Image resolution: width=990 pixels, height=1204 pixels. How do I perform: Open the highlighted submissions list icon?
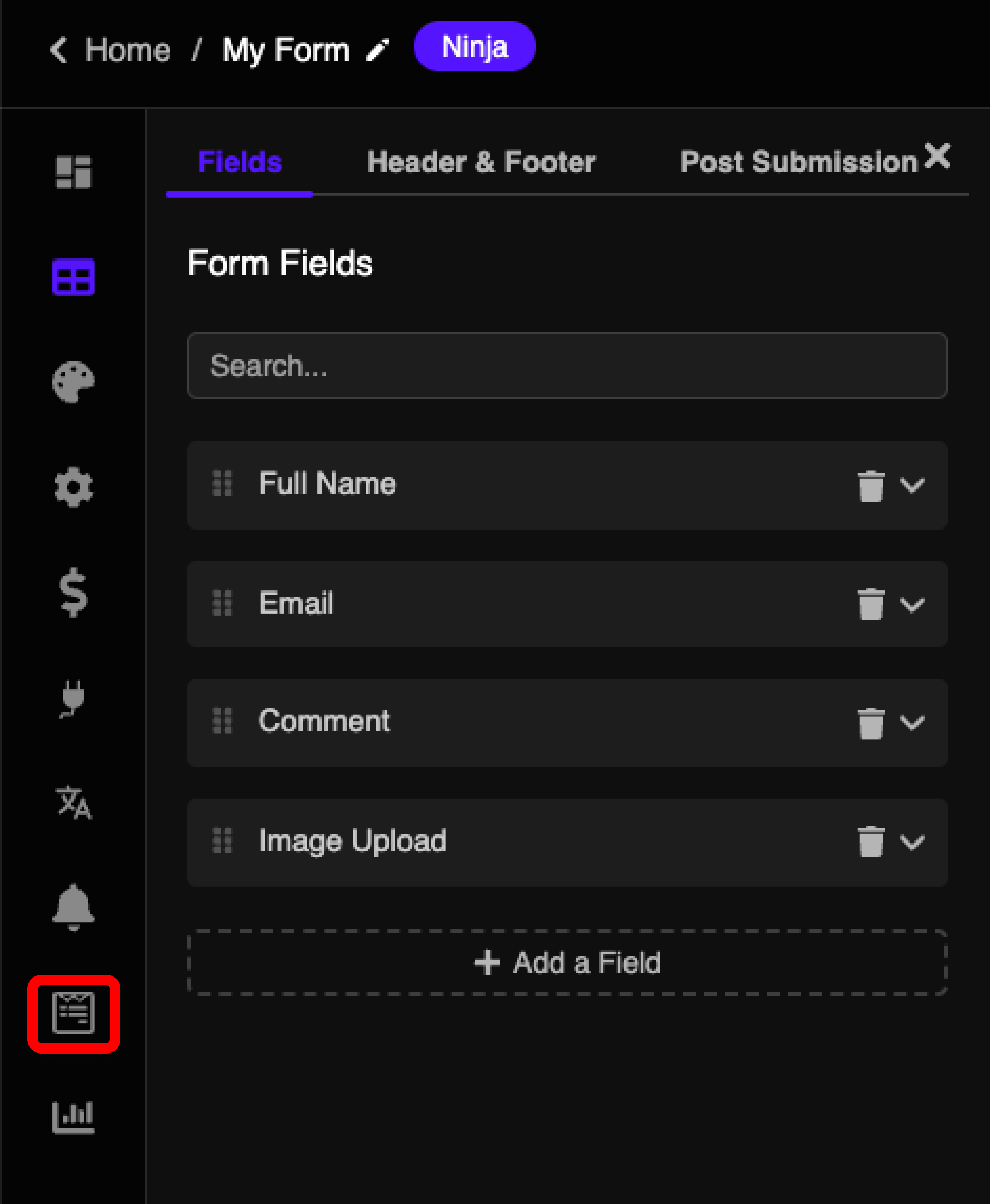73,1013
